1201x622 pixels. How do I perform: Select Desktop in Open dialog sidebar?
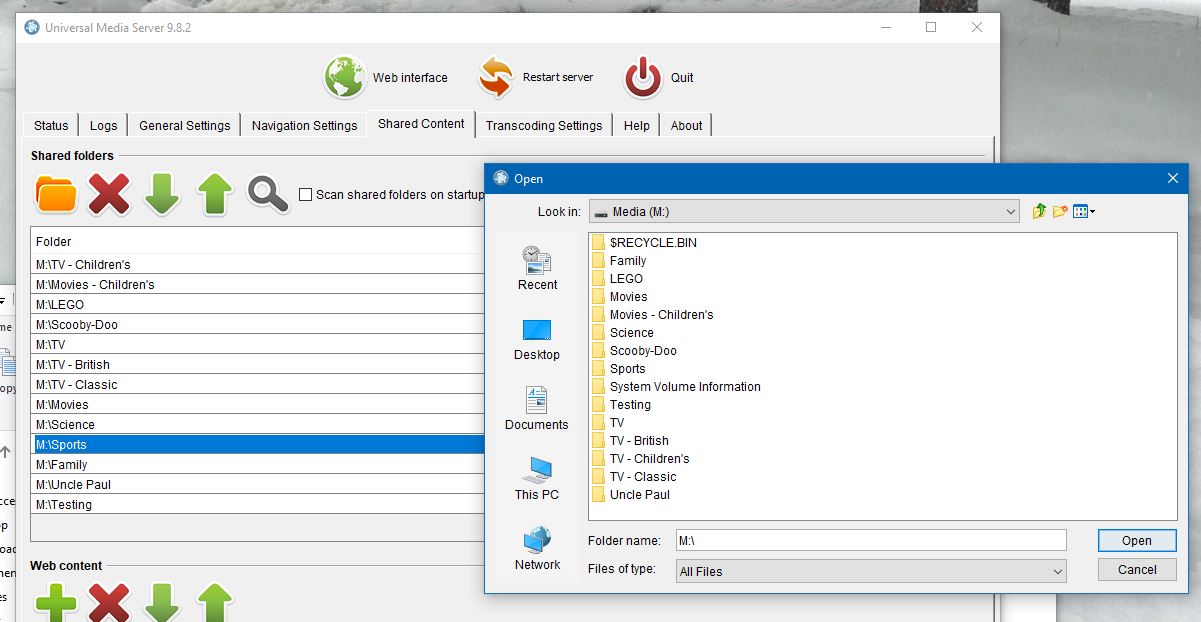(537, 339)
